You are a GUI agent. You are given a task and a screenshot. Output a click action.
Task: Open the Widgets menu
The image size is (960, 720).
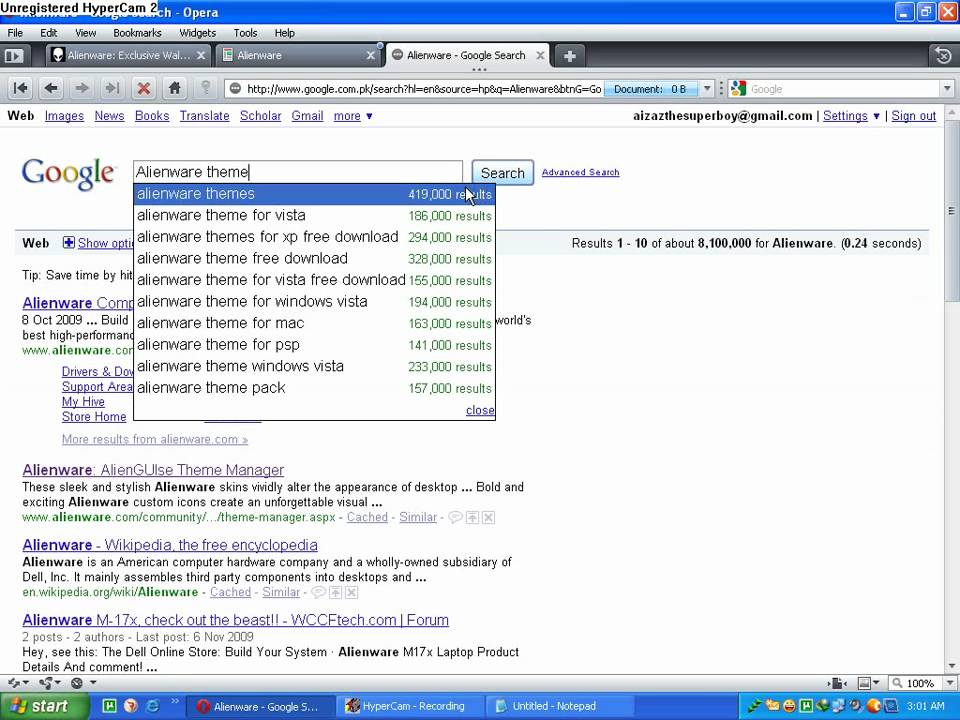[197, 33]
